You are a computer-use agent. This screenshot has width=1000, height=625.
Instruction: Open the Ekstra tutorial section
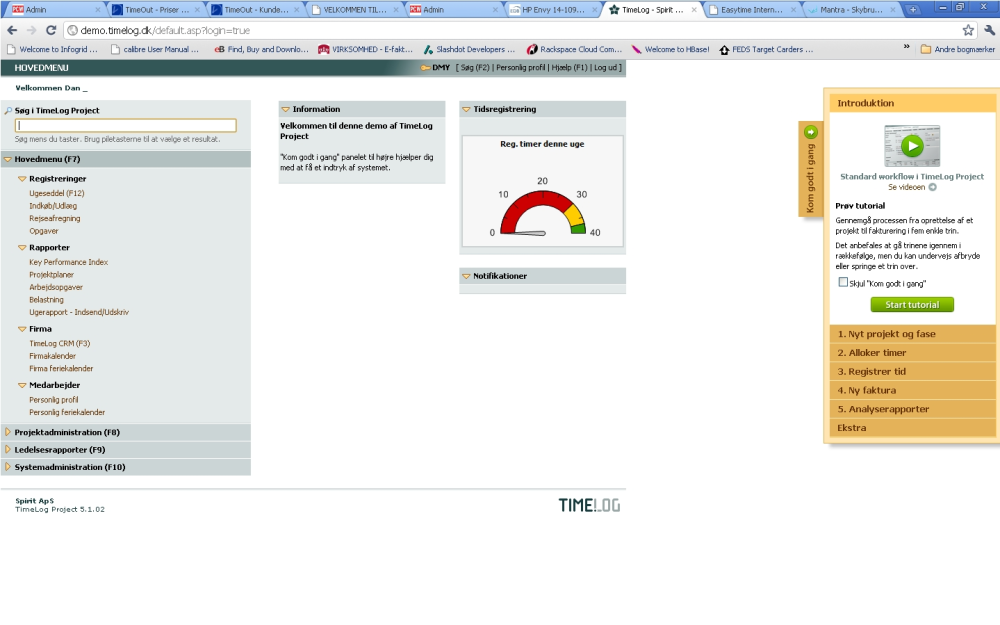[x=912, y=428]
